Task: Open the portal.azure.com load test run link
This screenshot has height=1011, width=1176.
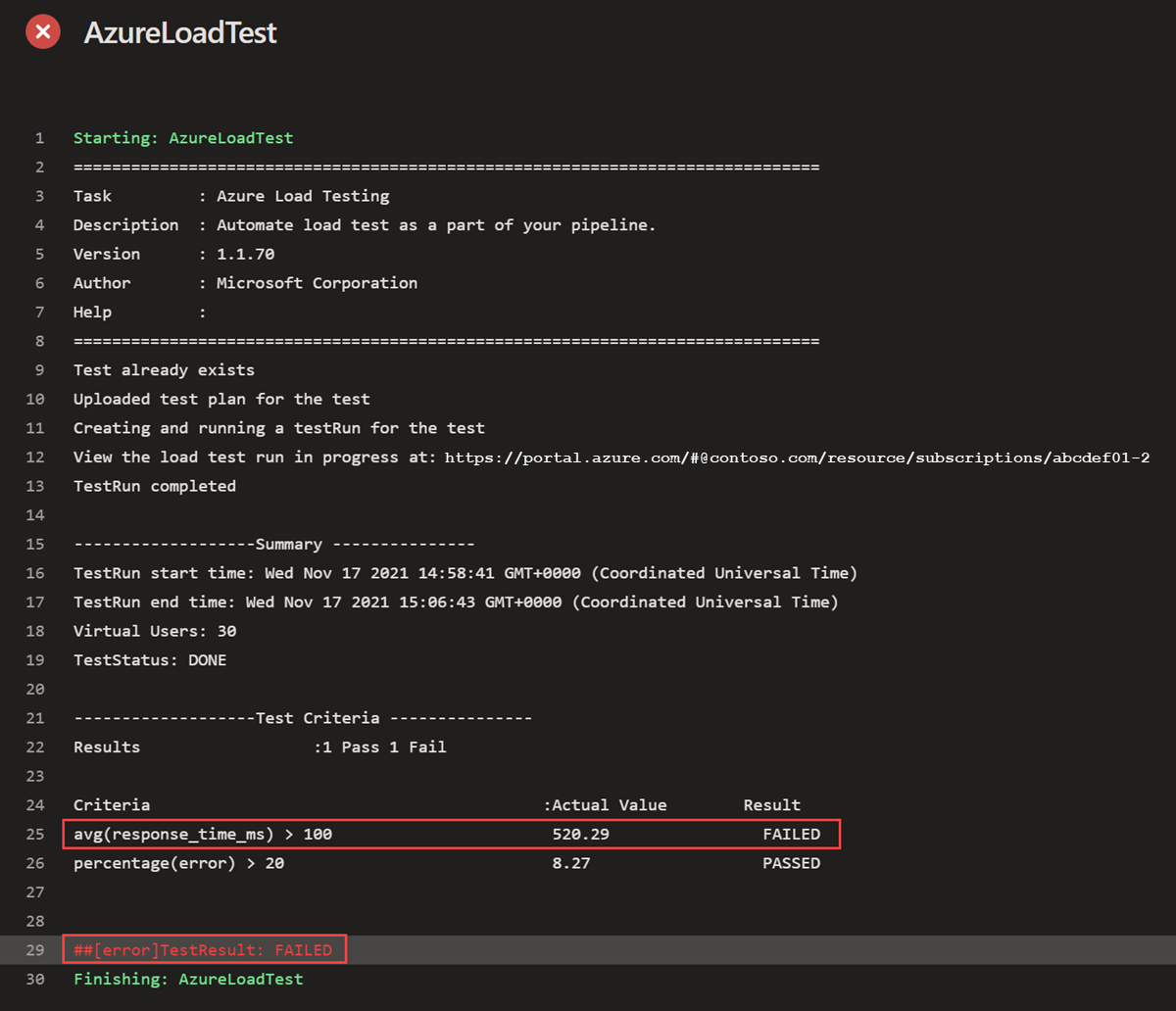Action: (x=797, y=457)
